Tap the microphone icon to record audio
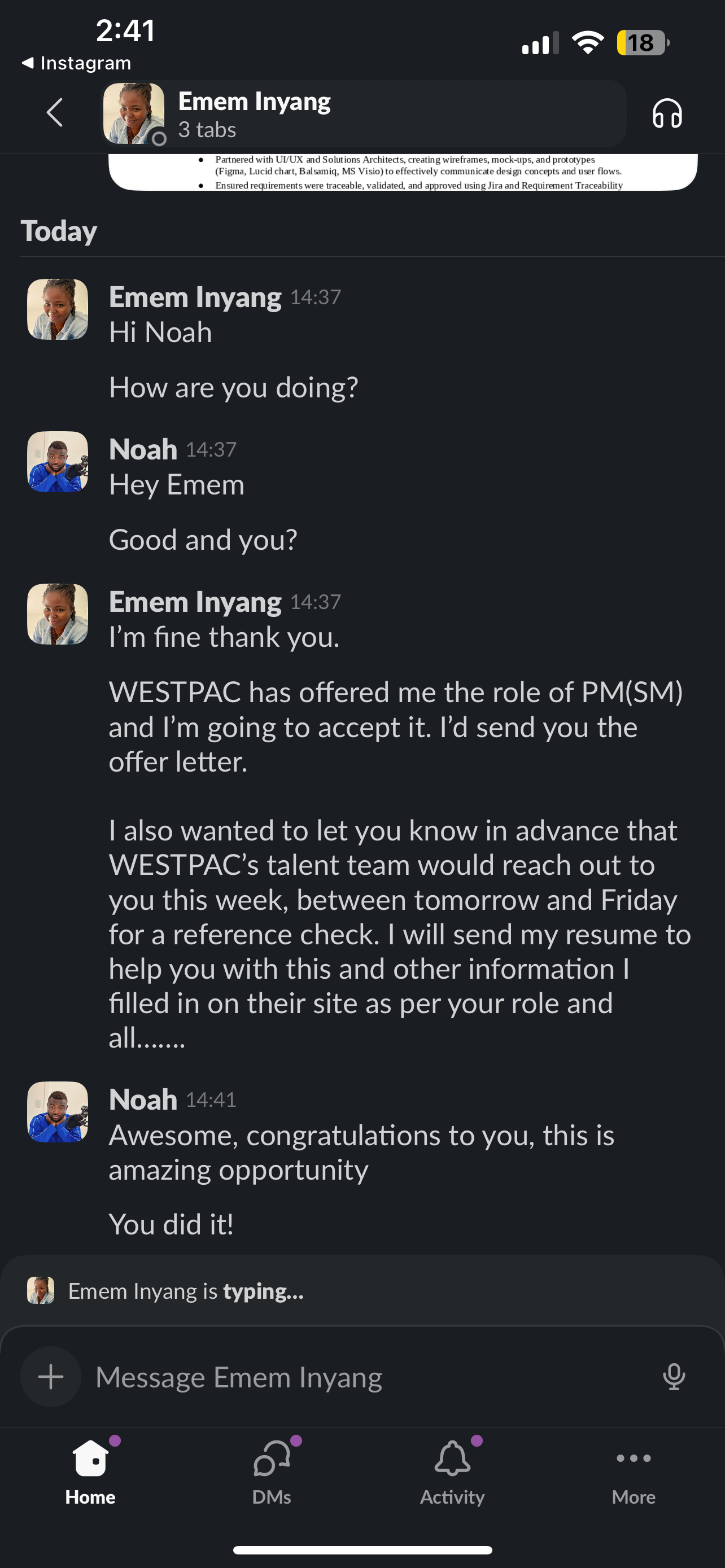Viewport: 725px width, 1568px height. tap(673, 1376)
